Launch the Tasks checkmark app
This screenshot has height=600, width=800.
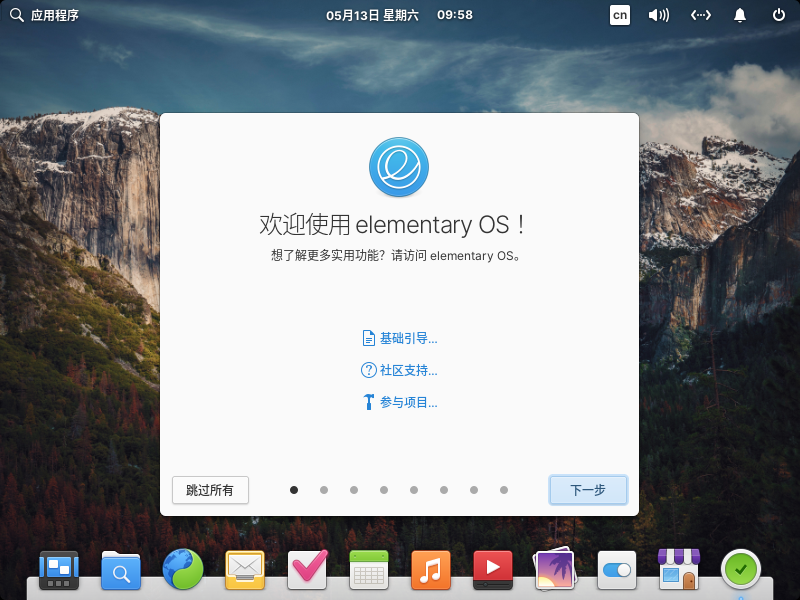pos(307,569)
